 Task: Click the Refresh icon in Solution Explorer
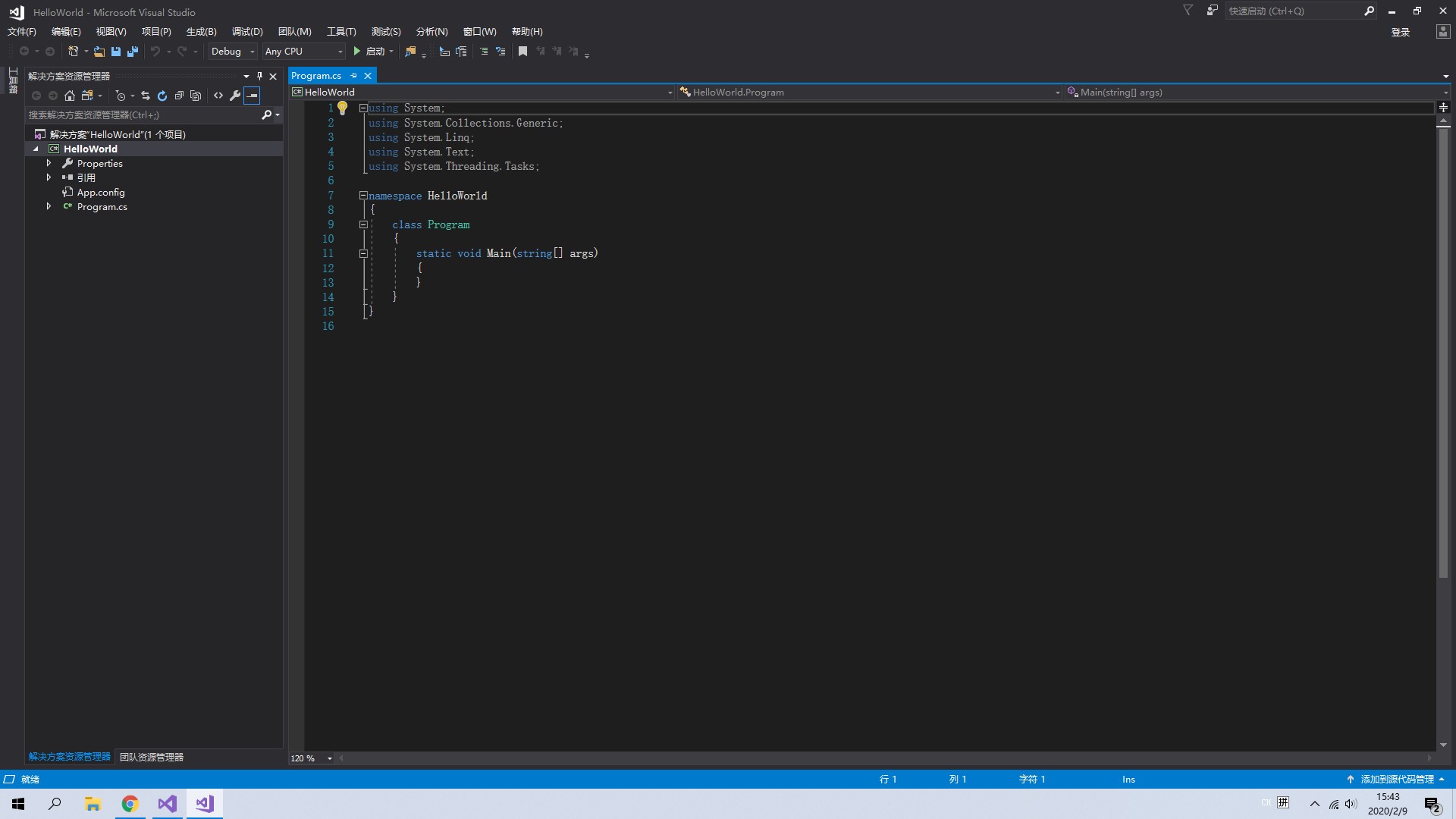162,96
